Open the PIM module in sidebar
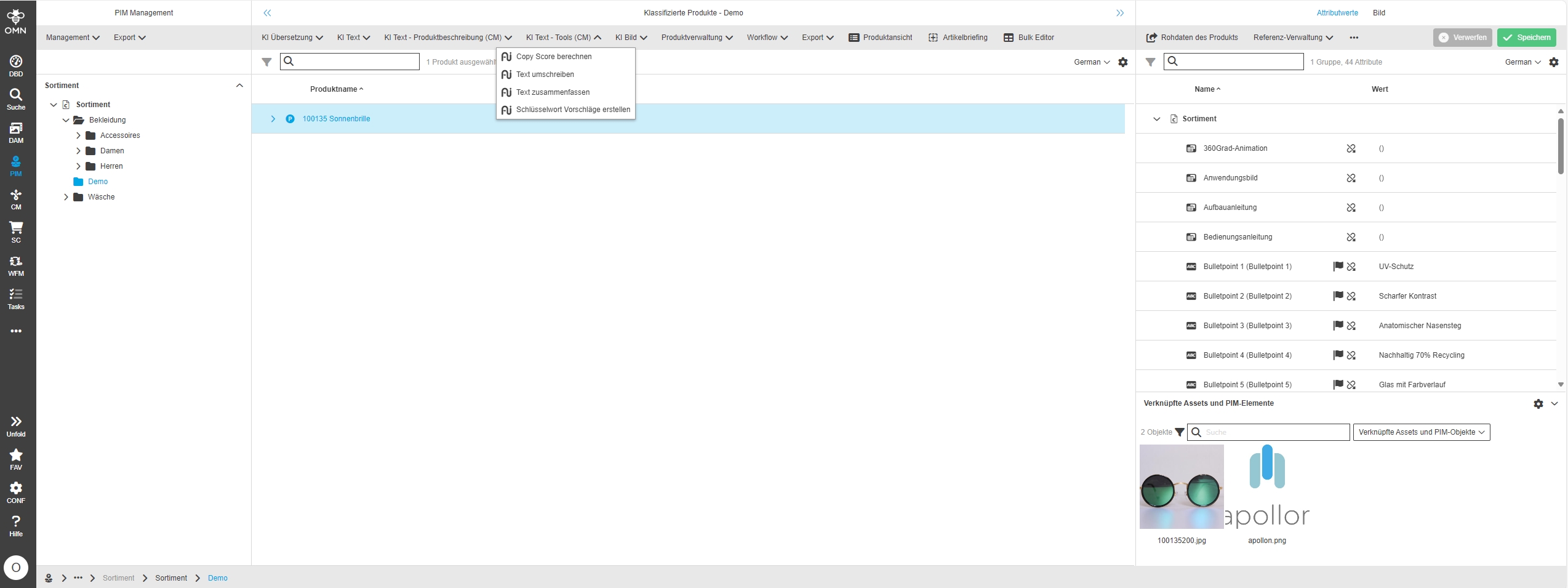The height and width of the screenshot is (588, 1568). point(16,166)
